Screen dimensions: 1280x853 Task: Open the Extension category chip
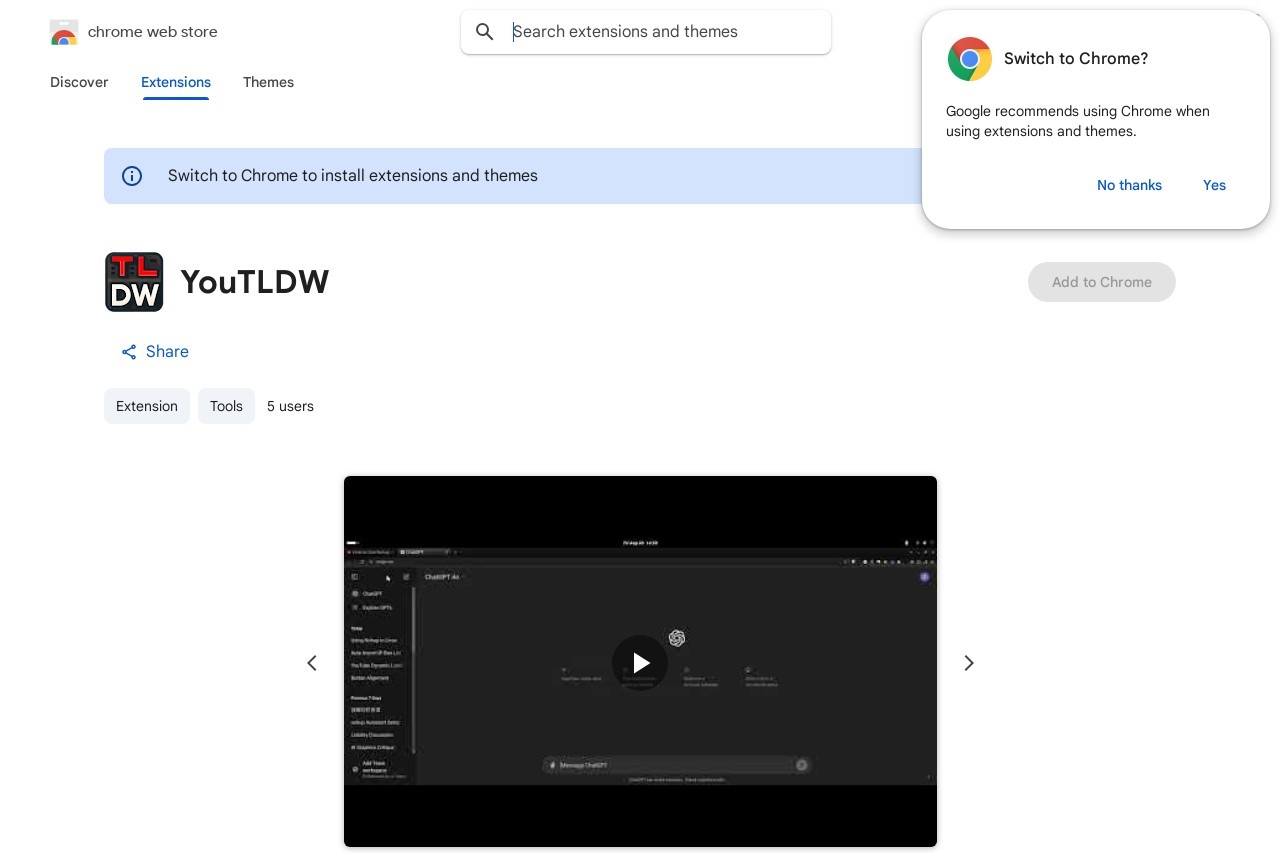point(147,406)
